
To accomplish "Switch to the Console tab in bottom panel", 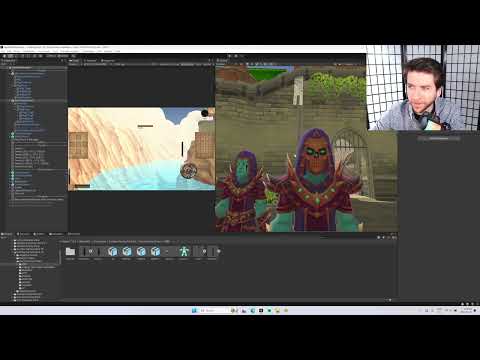I will tap(24, 234).
